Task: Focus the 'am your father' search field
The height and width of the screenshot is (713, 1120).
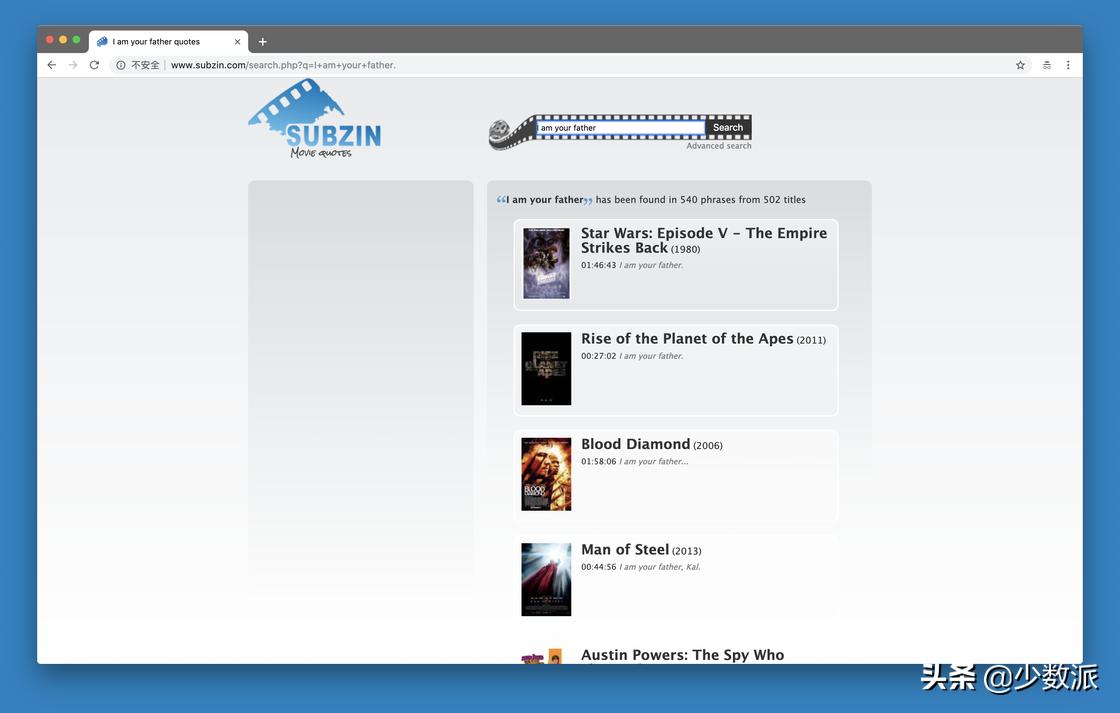Action: click(620, 128)
